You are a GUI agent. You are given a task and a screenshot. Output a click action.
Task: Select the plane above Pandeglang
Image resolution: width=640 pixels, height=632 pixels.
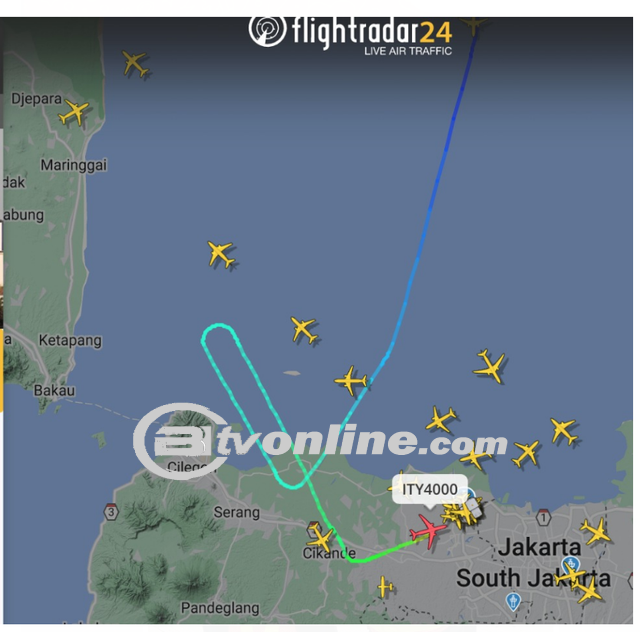[x=384, y=587]
